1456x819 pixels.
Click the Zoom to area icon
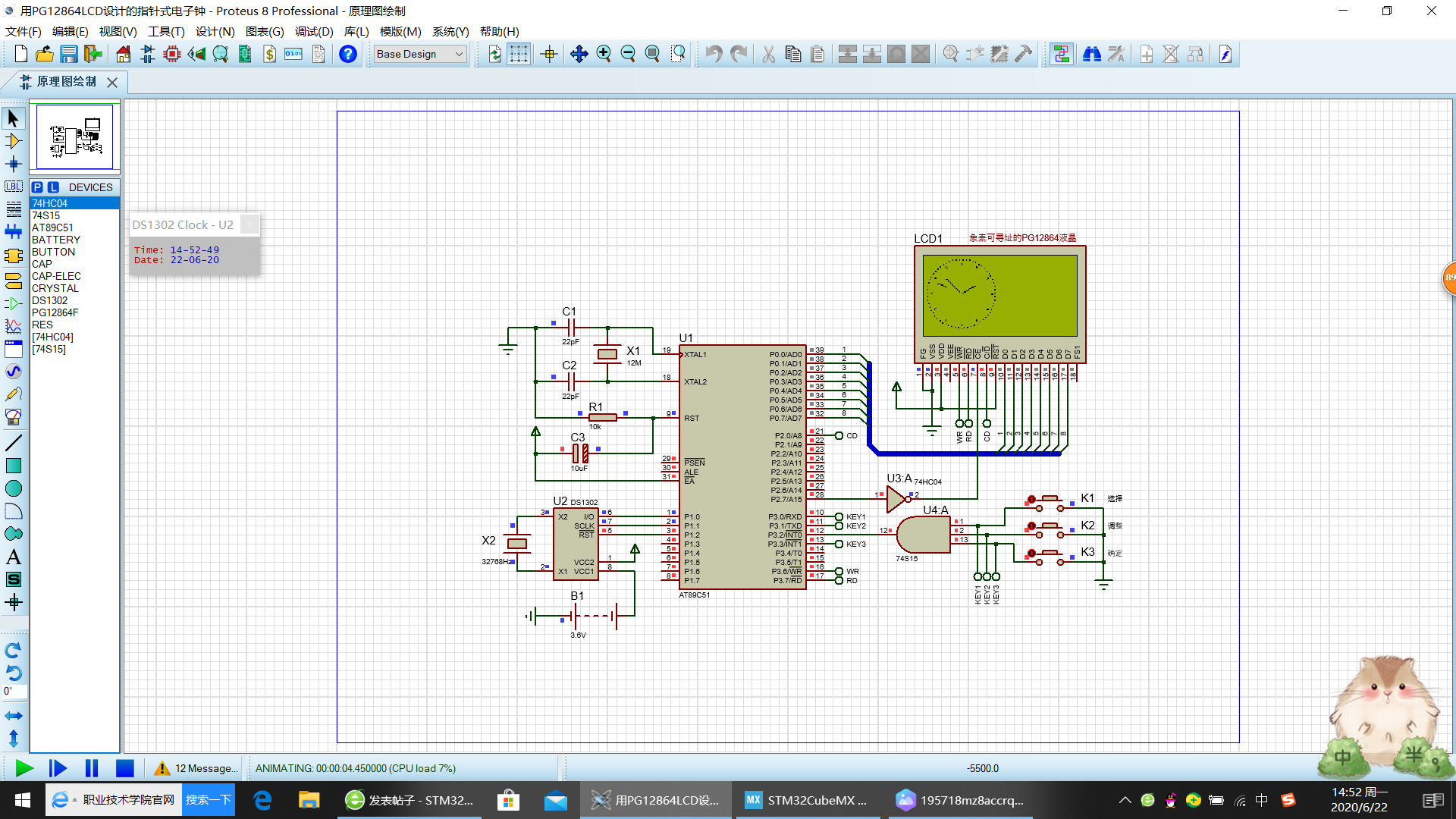point(678,54)
